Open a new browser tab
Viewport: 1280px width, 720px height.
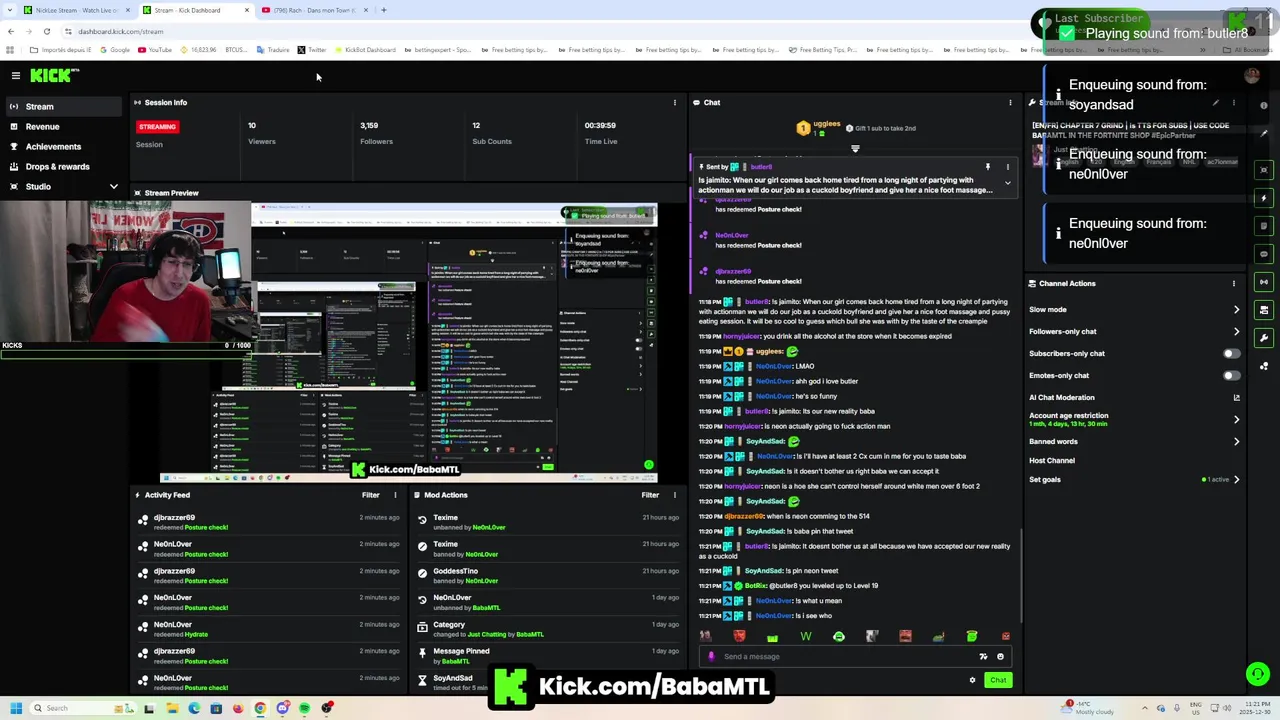point(383,10)
